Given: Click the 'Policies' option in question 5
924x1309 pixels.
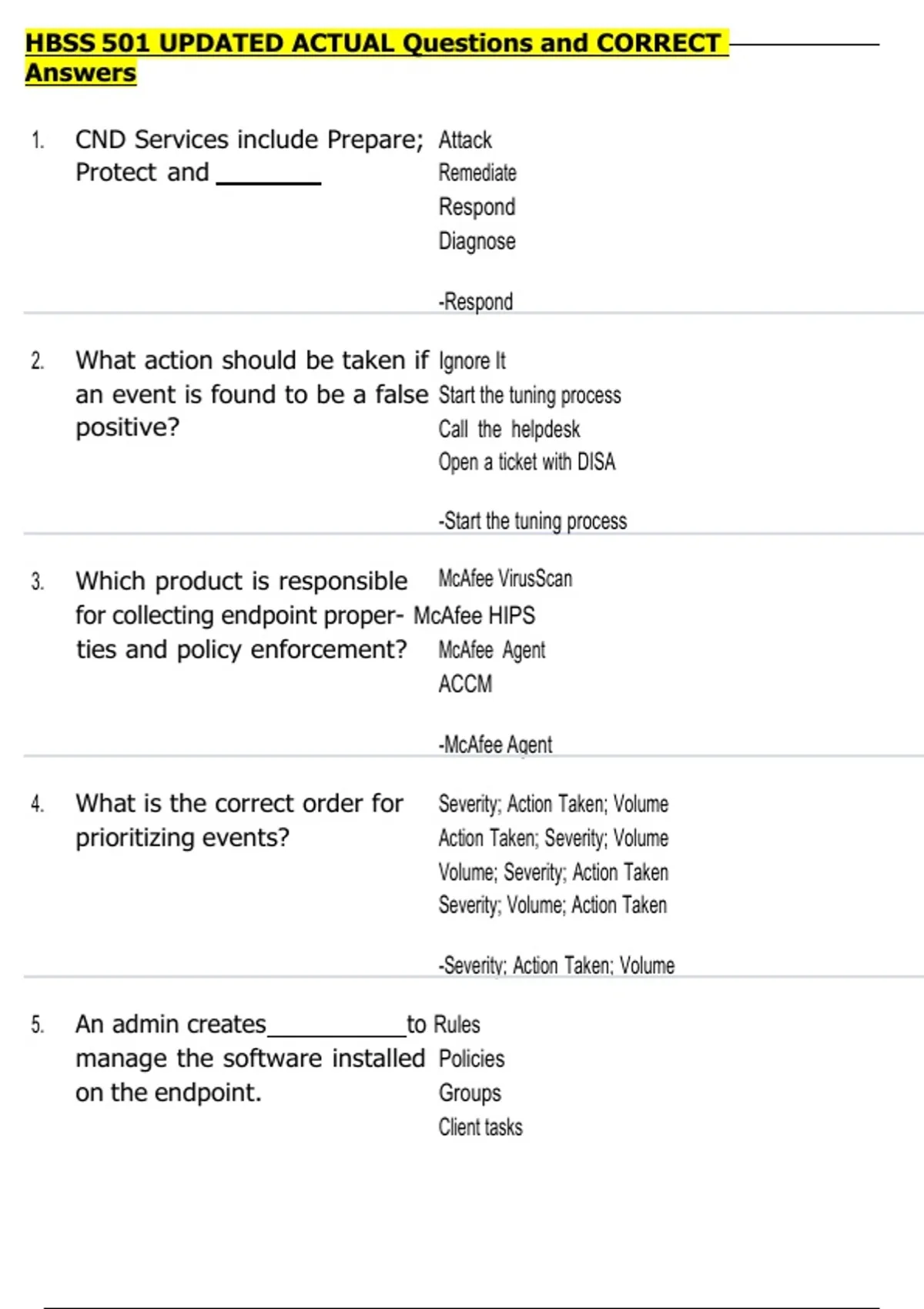Looking at the screenshot, I should 471,1059.
